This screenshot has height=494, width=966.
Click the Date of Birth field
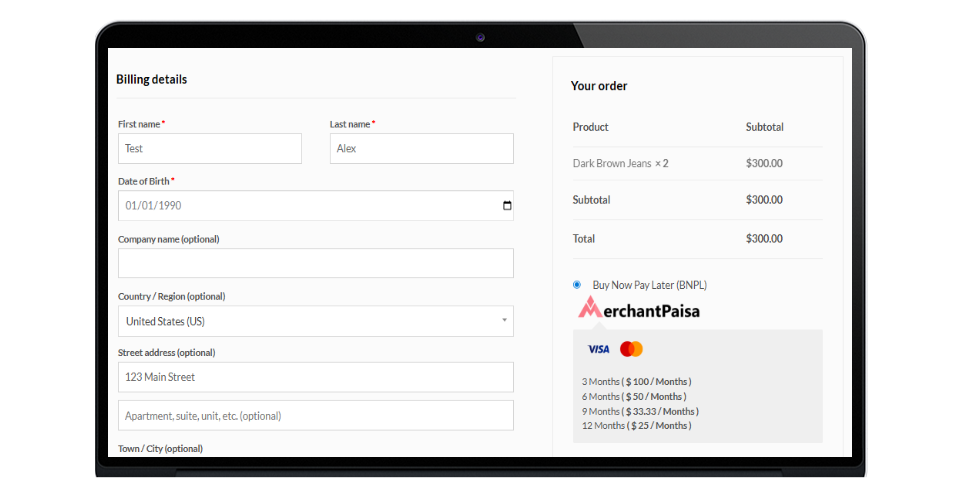tap(300, 206)
